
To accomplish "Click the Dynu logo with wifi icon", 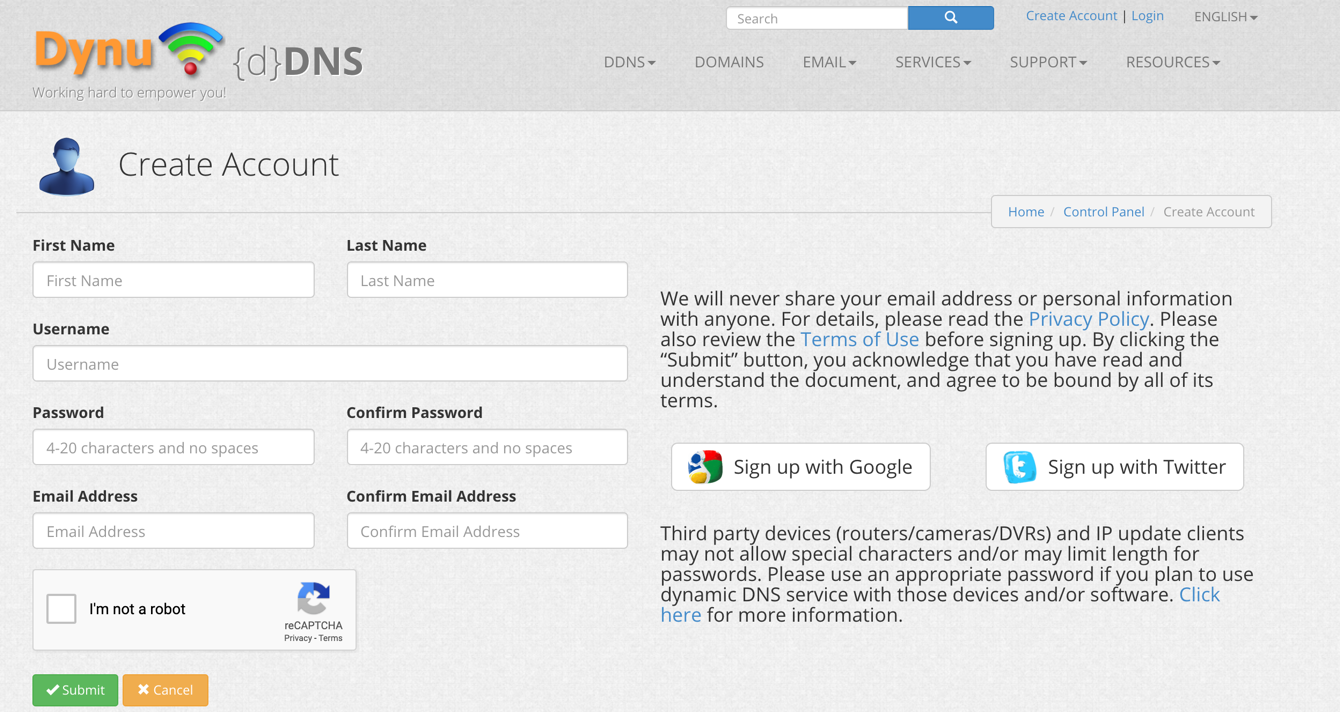I will tap(130, 52).
